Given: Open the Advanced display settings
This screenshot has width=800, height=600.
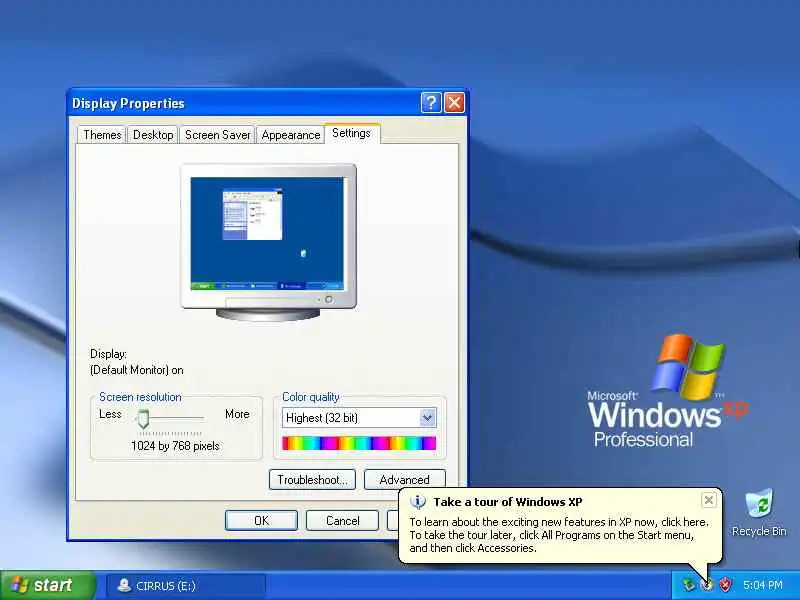Looking at the screenshot, I should [405, 480].
